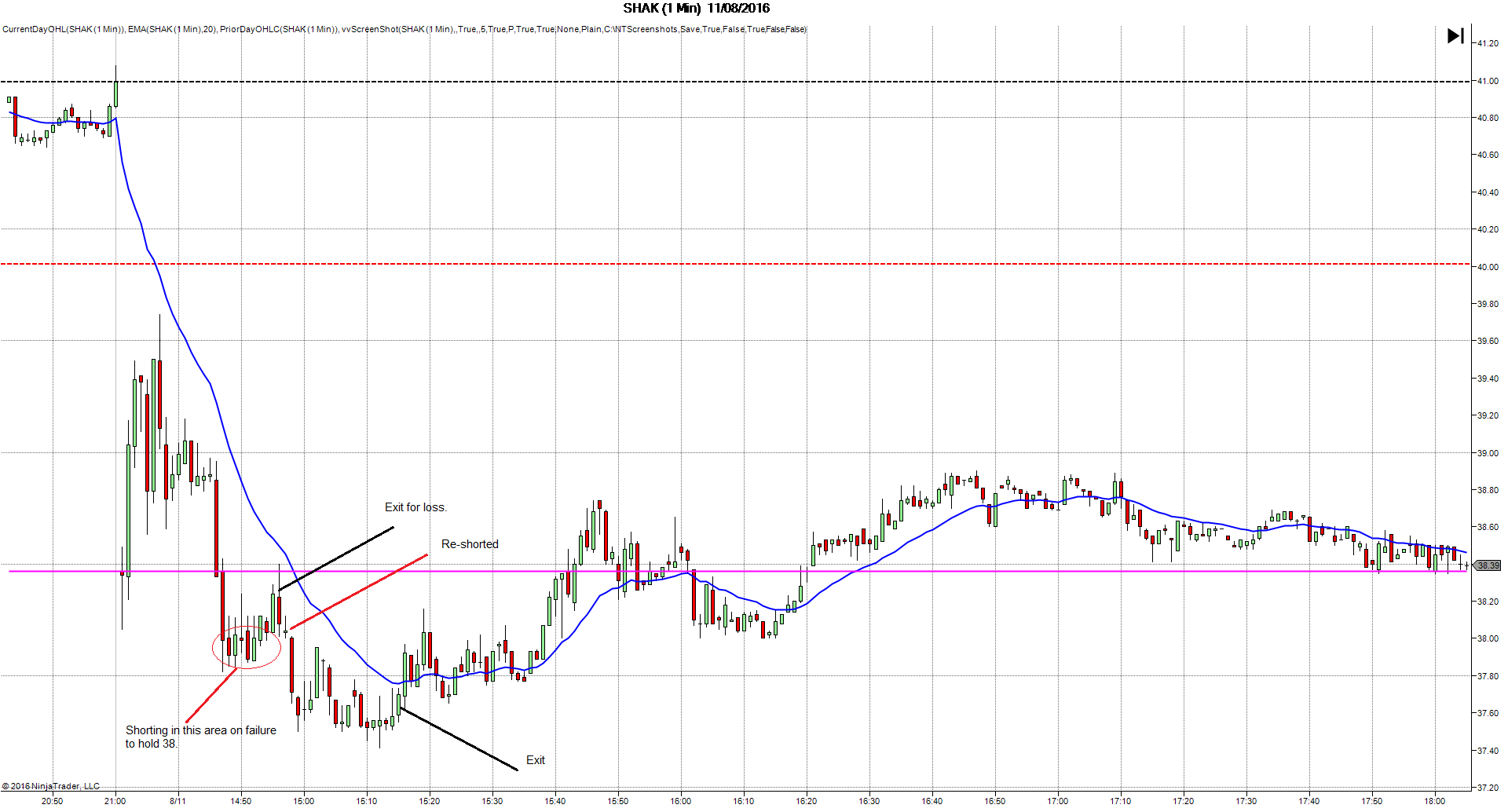Image resolution: width=1508 pixels, height=812 pixels.
Task: Click the 17:40 time axis label
Action: pyautogui.click(x=1309, y=801)
